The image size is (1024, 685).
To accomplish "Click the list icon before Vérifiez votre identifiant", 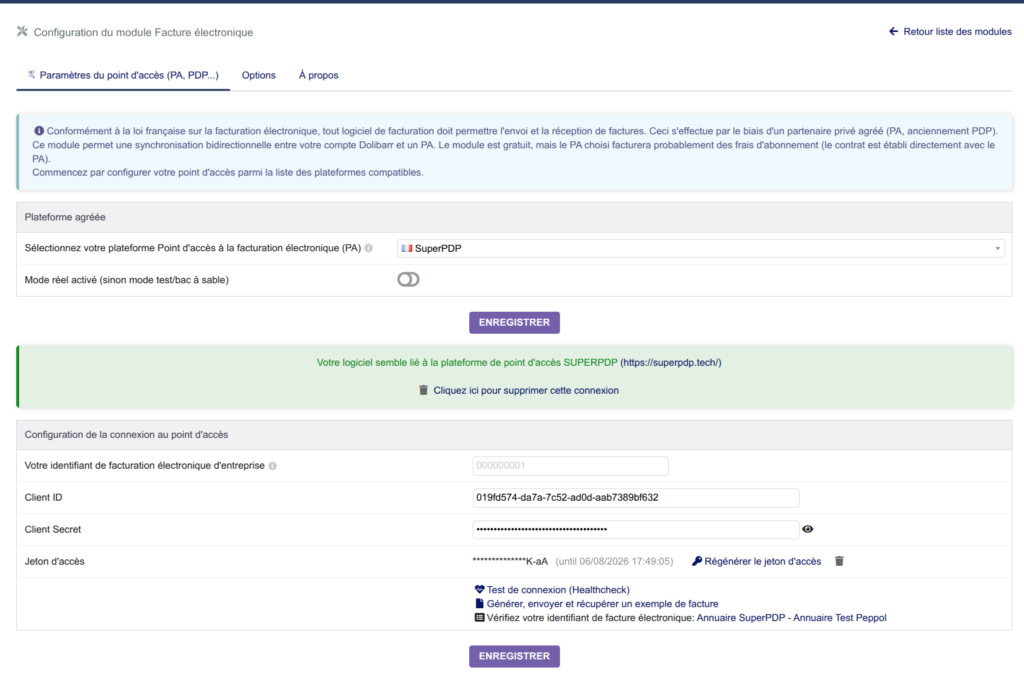I will (479, 618).
